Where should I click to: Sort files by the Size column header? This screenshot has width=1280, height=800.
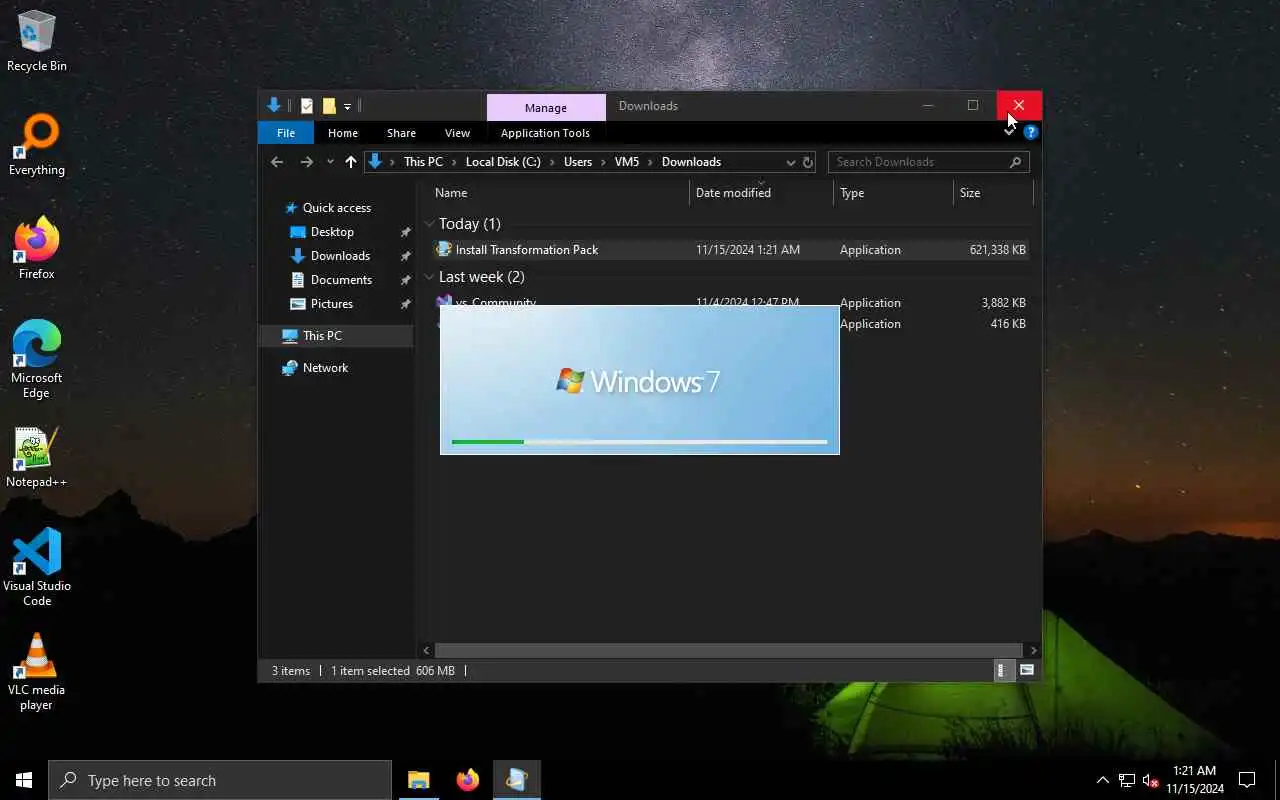tap(993, 193)
